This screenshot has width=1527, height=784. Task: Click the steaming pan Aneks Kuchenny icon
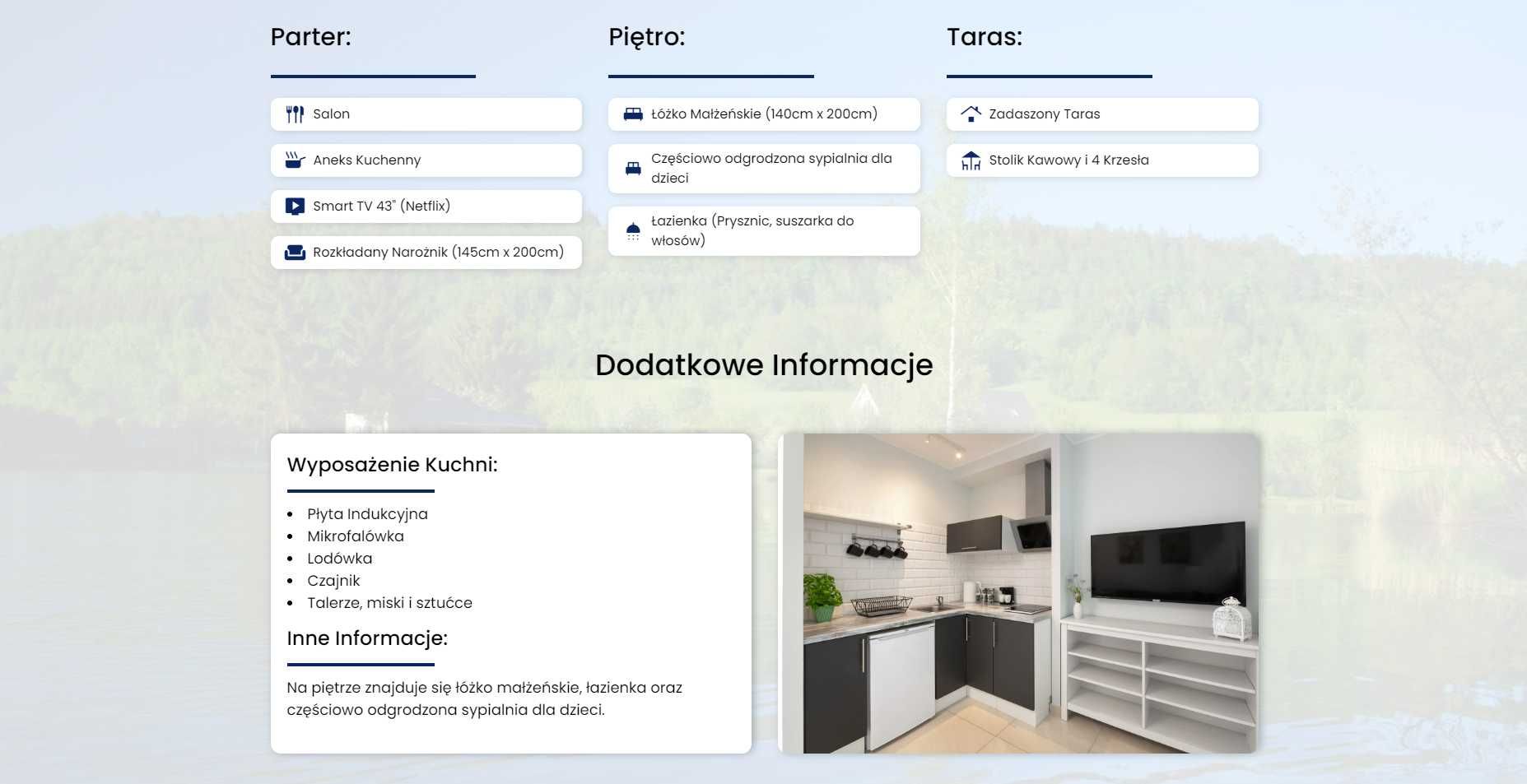(295, 160)
